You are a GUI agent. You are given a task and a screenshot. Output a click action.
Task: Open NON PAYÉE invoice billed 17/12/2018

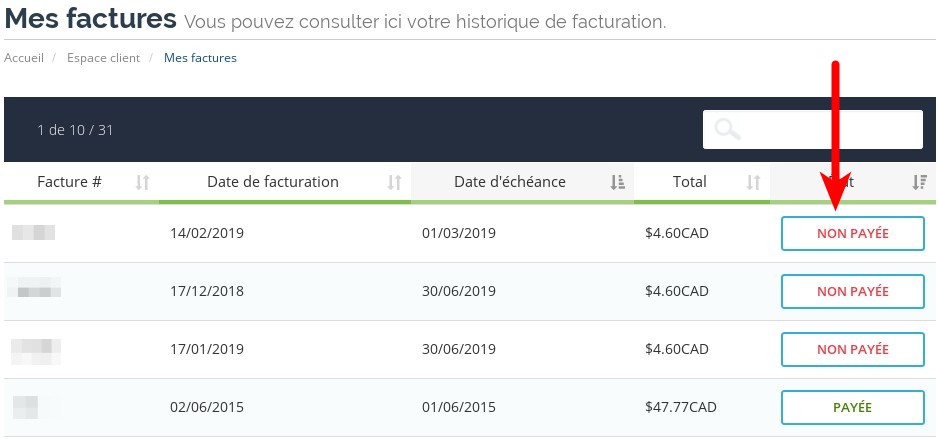tap(852, 291)
